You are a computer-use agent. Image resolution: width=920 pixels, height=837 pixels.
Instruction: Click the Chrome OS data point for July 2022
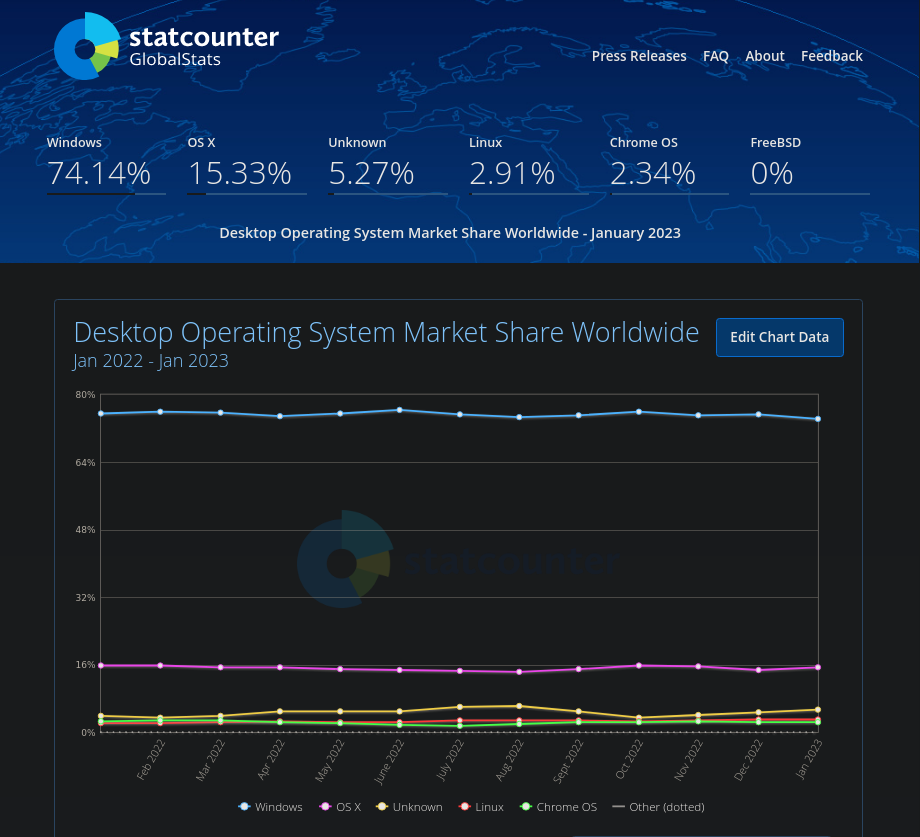[460, 726]
